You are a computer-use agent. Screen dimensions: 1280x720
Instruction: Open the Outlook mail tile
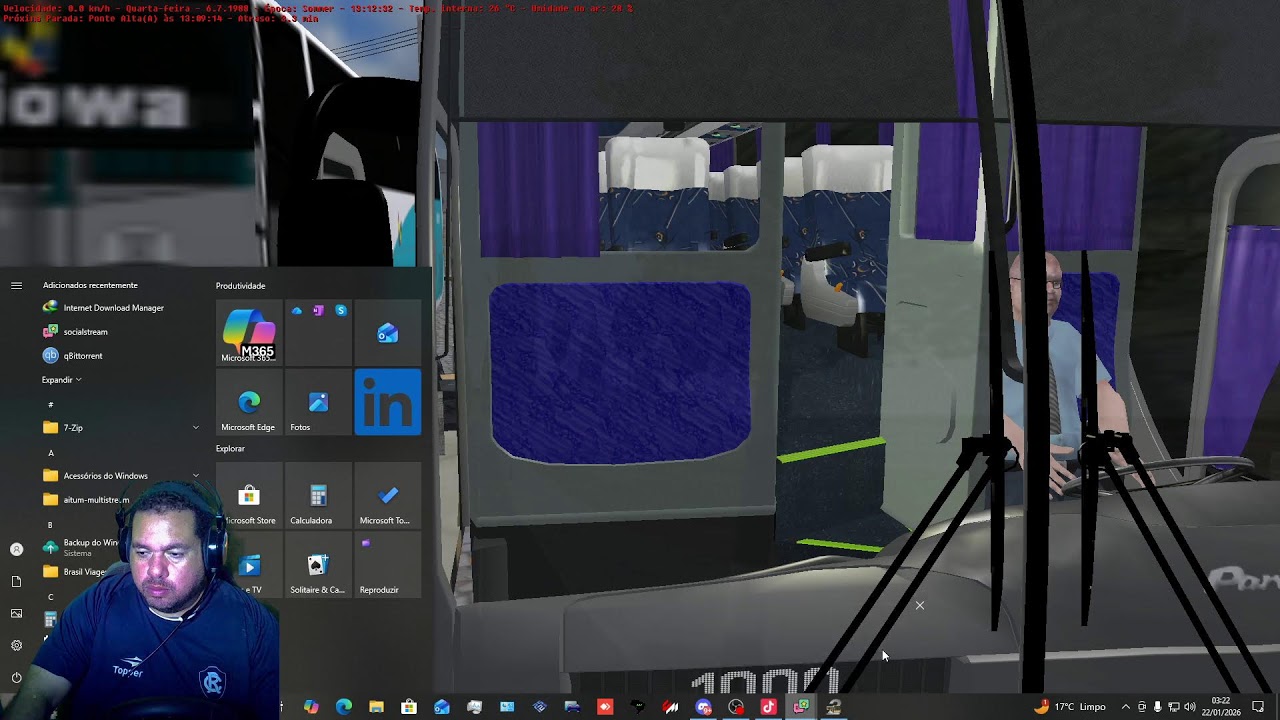(387, 333)
